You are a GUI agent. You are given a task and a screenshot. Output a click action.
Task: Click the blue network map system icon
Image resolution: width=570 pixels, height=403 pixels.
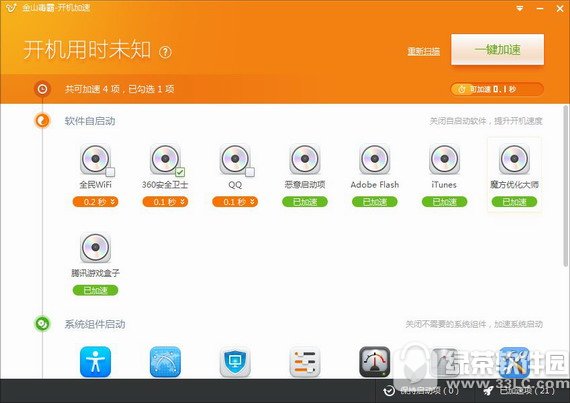[x=165, y=362]
